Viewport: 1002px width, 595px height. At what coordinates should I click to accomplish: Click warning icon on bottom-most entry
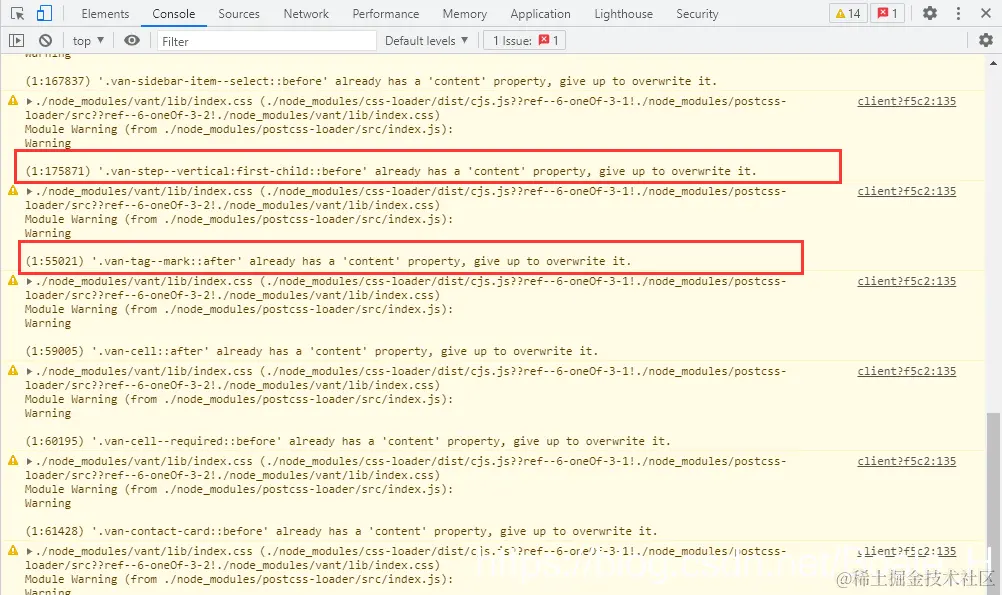[x=13, y=550]
